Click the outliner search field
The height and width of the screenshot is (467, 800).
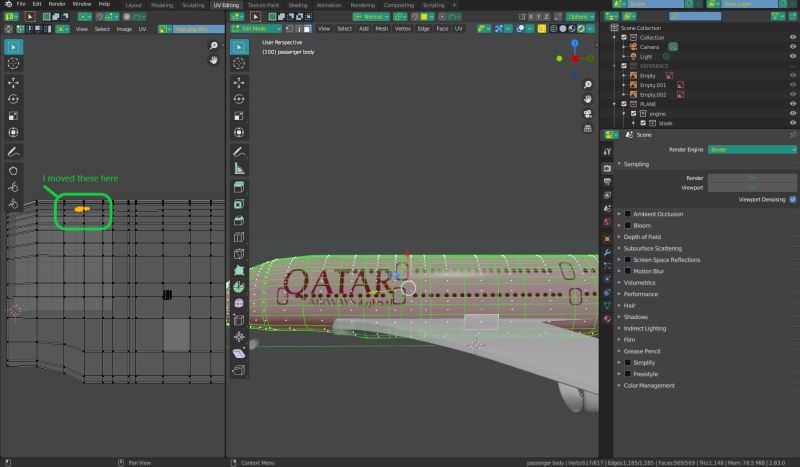(695, 16)
